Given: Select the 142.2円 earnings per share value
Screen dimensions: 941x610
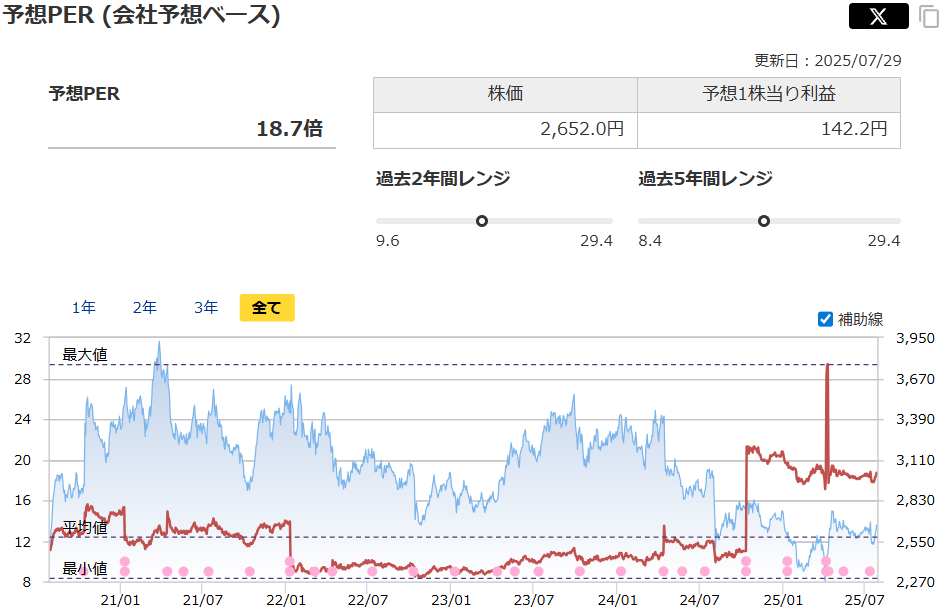Looking at the screenshot, I should coord(854,129).
